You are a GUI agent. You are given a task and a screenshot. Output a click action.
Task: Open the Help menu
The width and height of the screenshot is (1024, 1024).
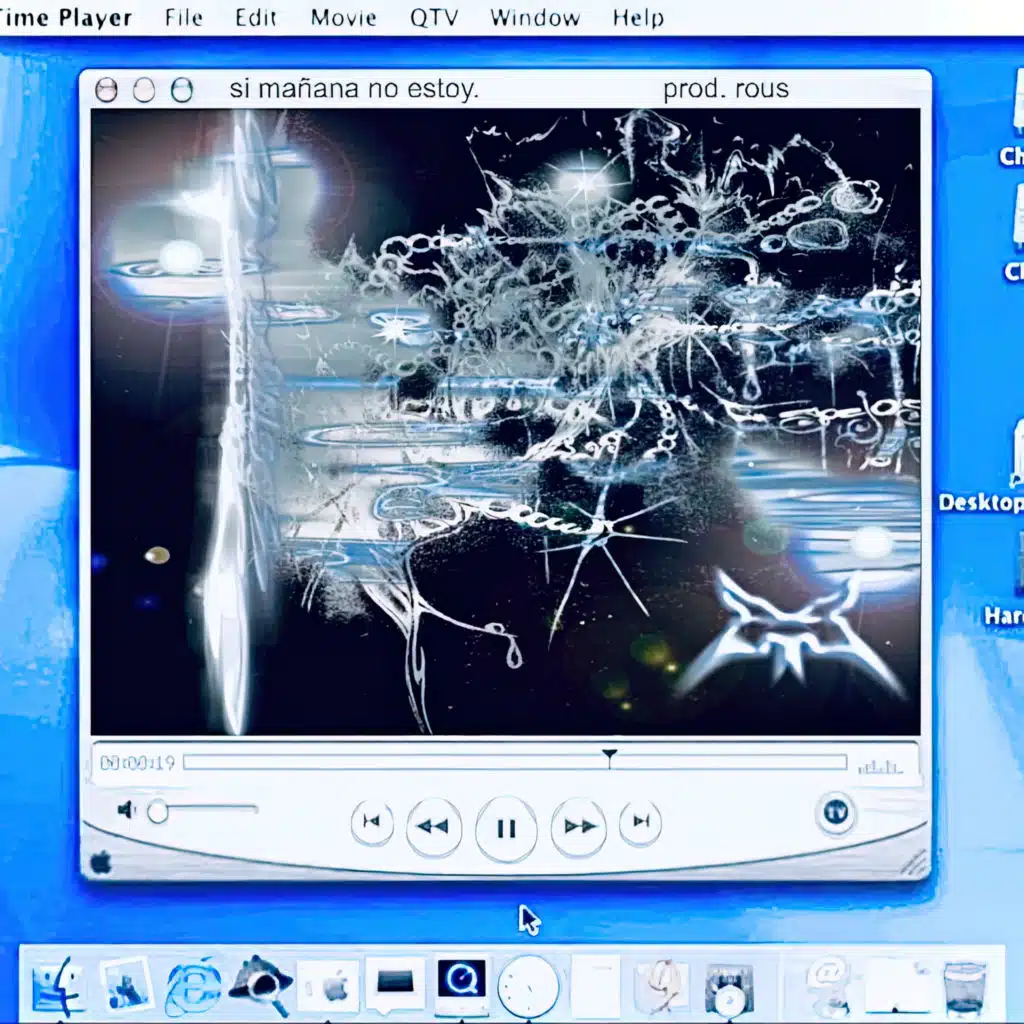click(637, 17)
